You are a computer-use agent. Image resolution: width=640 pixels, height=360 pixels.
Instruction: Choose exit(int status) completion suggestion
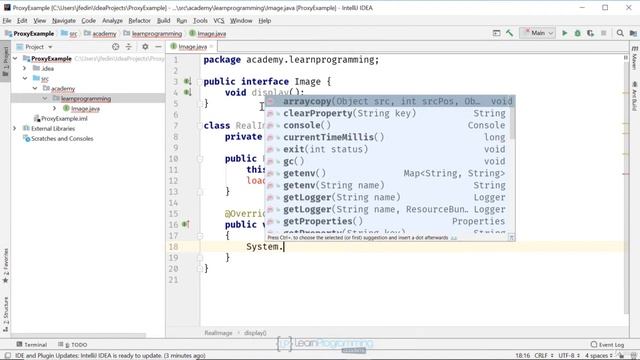[x=387, y=149]
